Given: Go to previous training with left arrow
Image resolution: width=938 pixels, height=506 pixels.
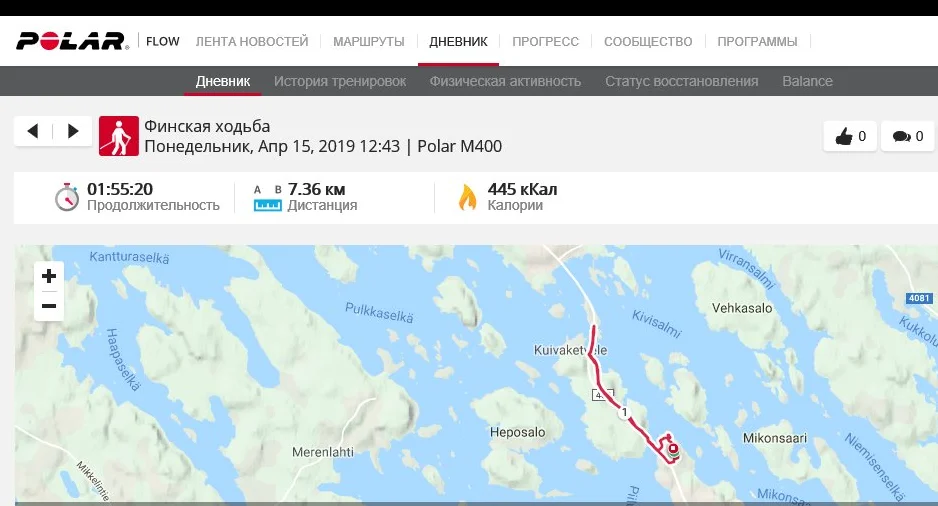Looking at the screenshot, I should pos(33,131).
